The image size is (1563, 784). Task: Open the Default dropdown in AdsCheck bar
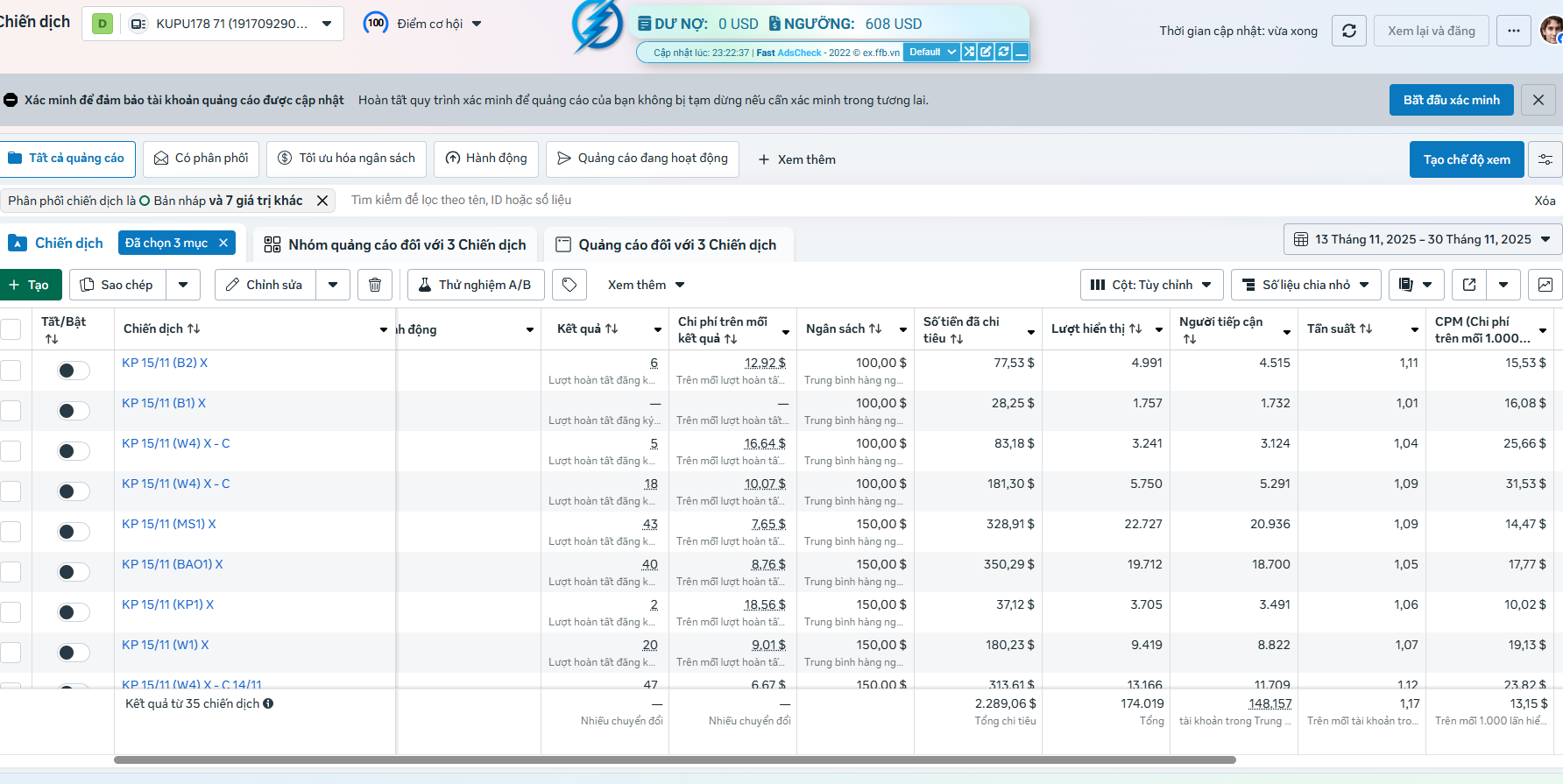click(x=931, y=52)
